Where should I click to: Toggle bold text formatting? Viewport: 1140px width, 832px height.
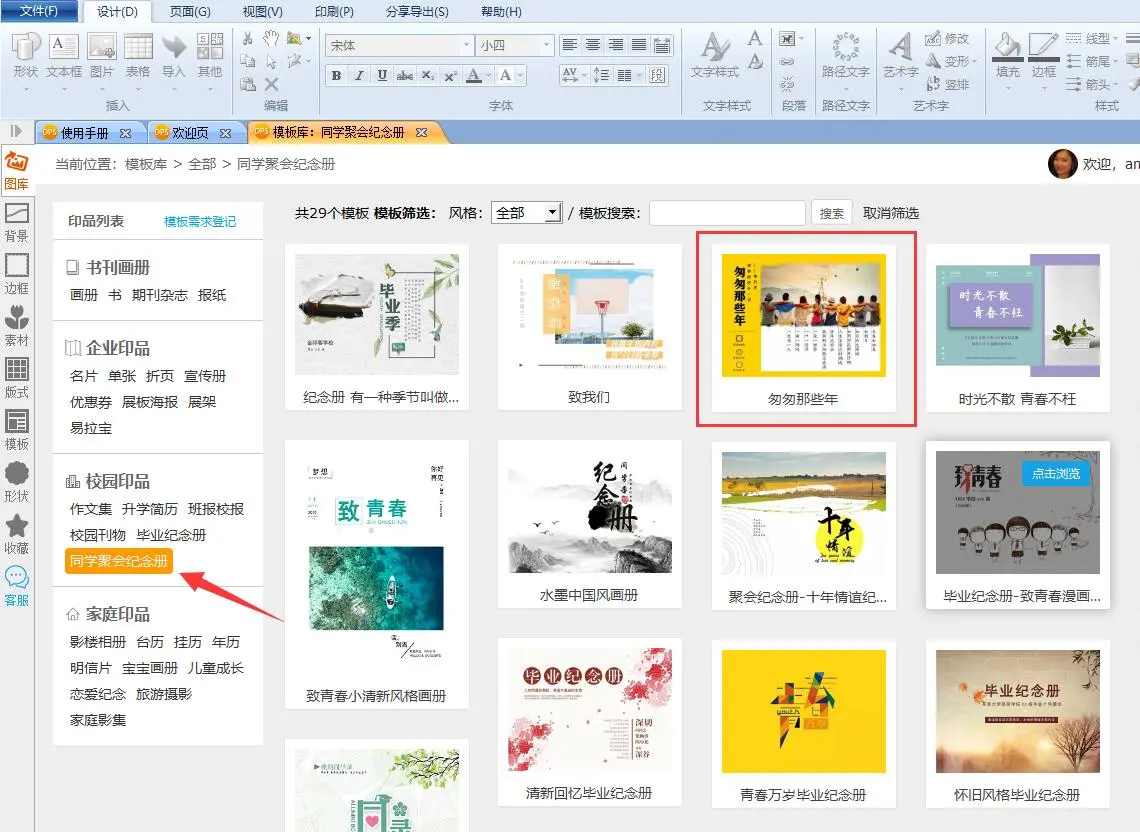[x=336, y=75]
